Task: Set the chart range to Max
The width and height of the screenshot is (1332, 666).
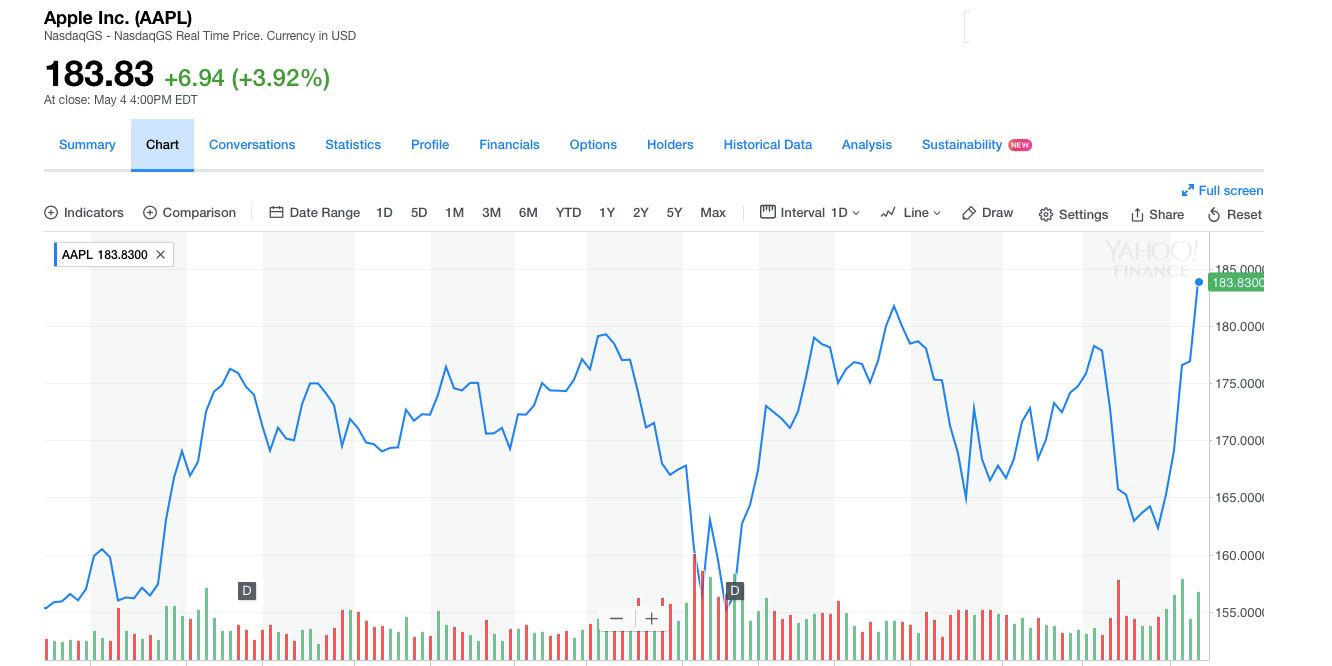Action: pyautogui.click(x=713, y=213)
